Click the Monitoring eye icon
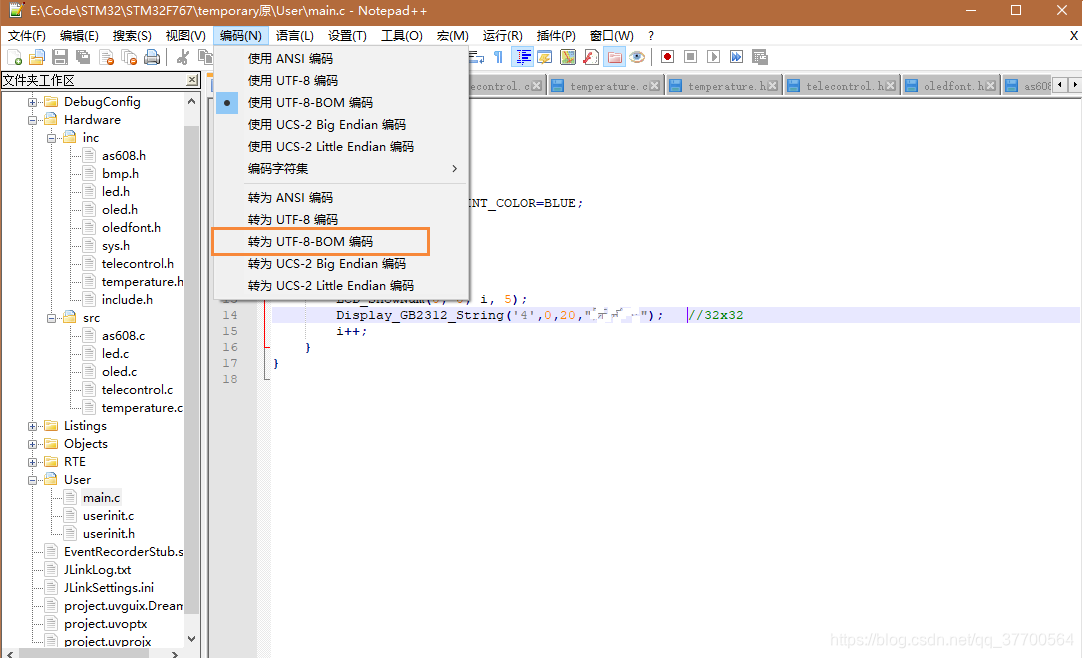Screen dimensions: 1083x658 click(637, 57)
